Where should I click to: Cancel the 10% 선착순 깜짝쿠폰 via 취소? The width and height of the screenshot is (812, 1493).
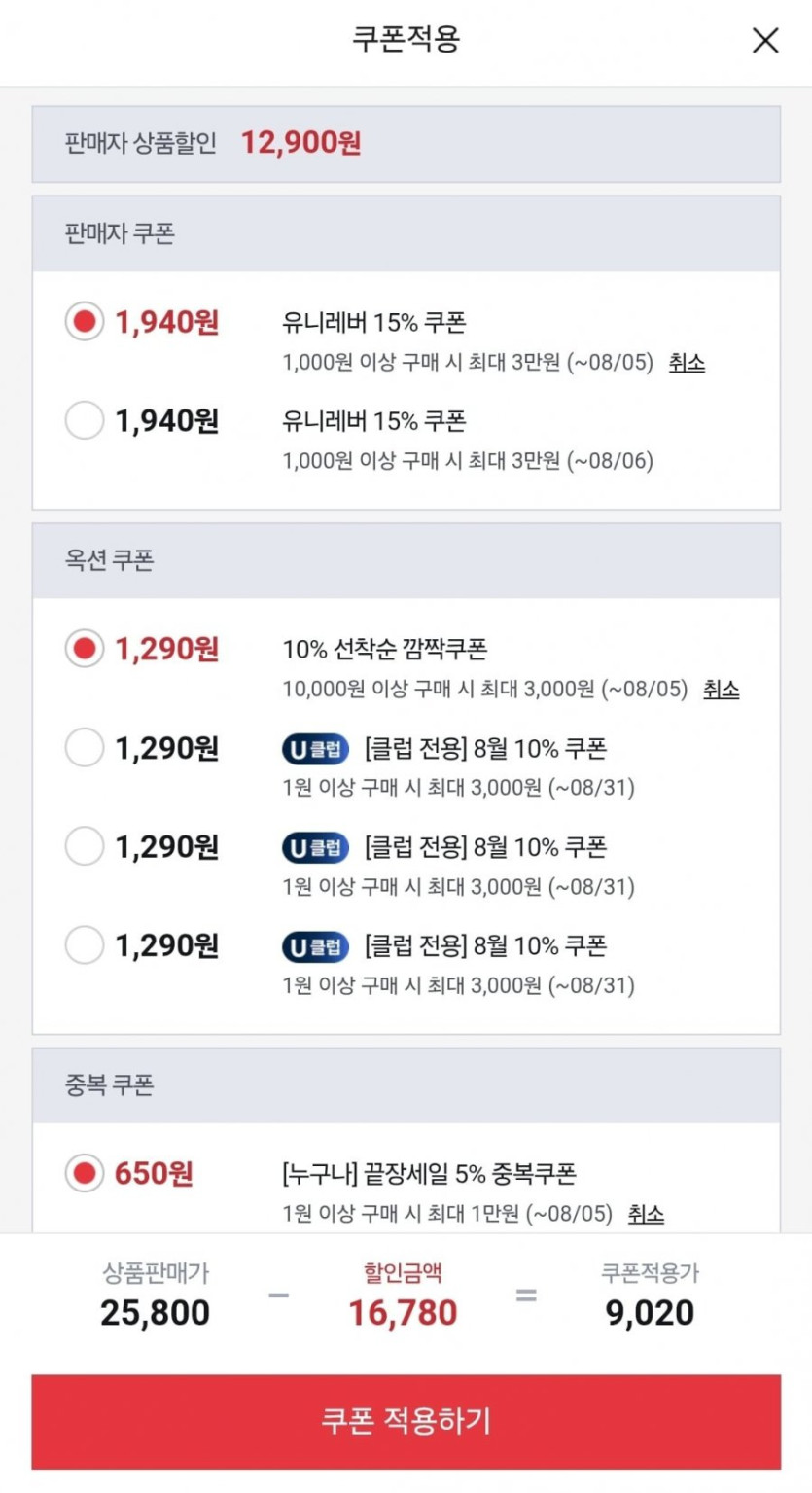pos(722,690)
